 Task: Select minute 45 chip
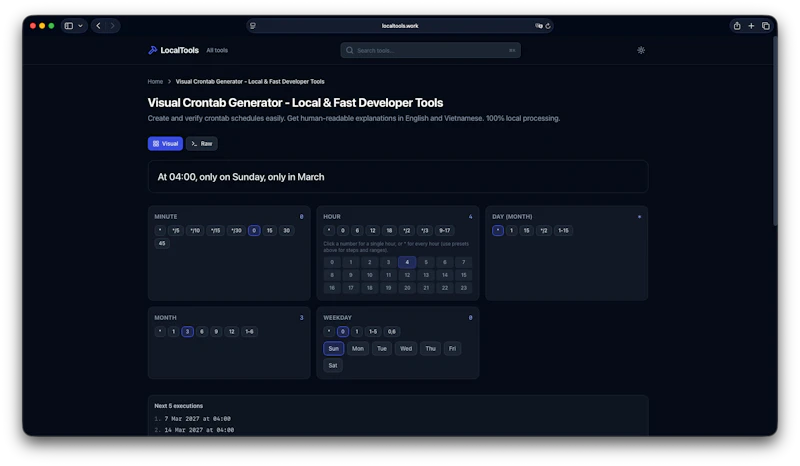tap(162, 243)
